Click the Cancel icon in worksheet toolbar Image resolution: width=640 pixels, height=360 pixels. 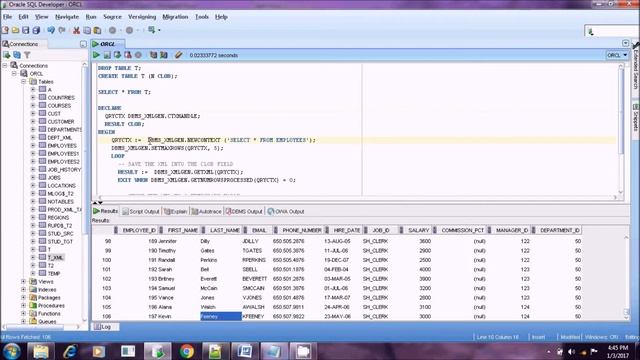coord(138,55)
